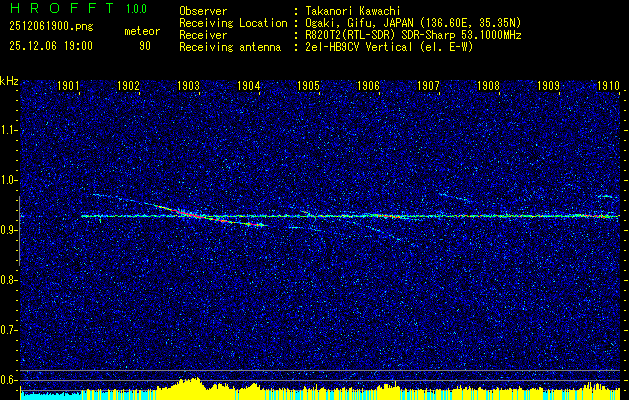Click the date stamp 25.12.06 19:00
The width and height of the screenshot is (629, 400).
51,46
